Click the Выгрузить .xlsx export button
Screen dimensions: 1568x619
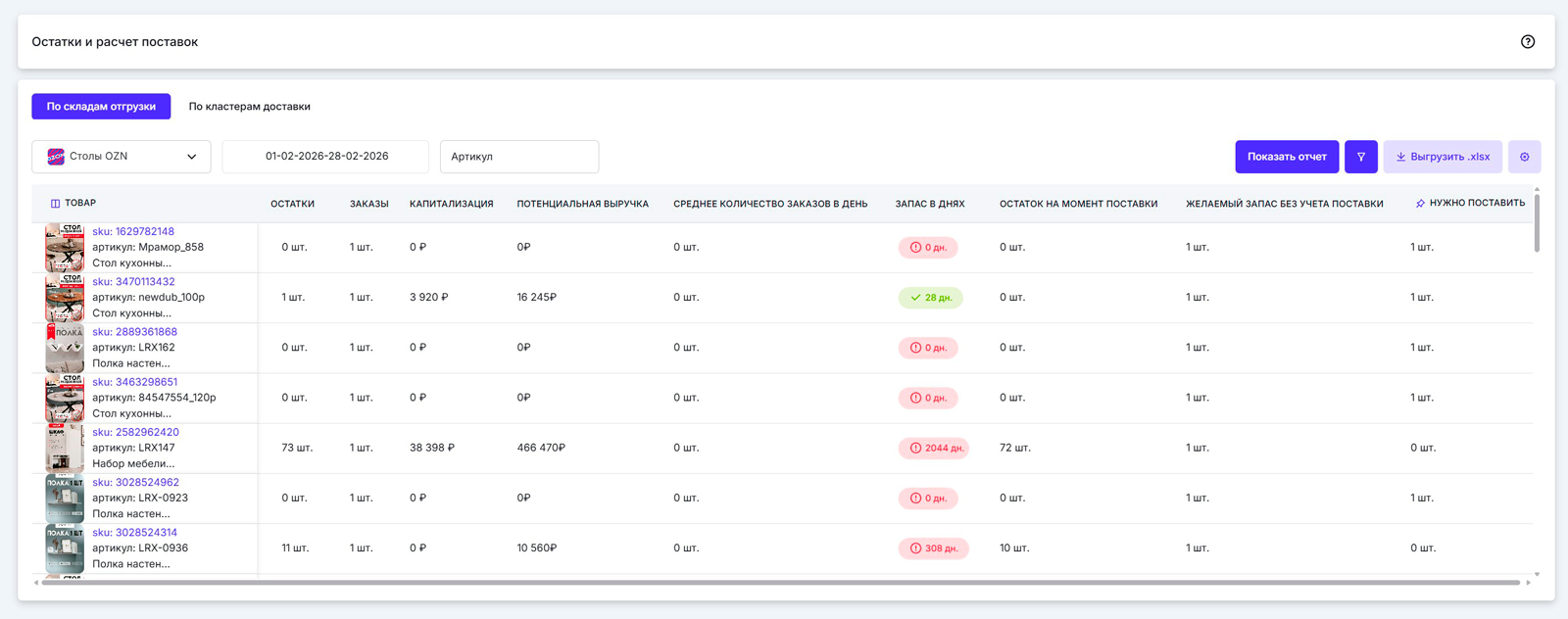click(x=1442, y=157)
